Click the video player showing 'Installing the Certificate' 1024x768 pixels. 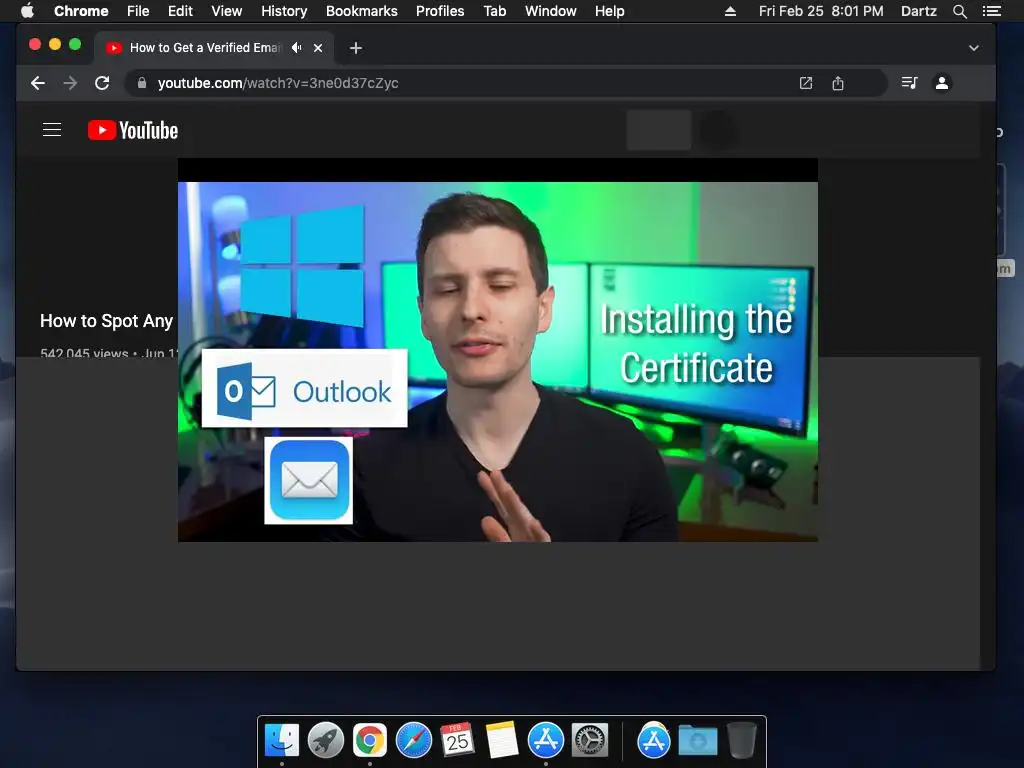(x=498, y=350)
